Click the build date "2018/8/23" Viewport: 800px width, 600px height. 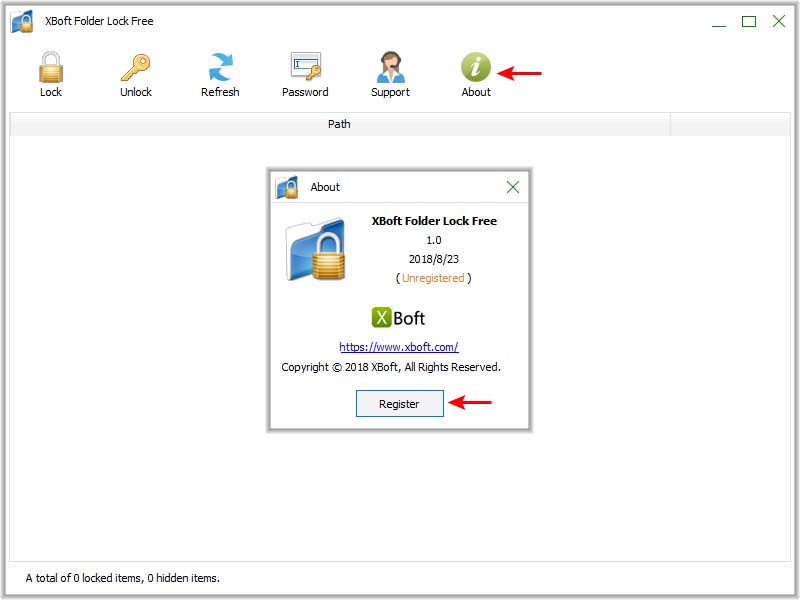[434, 259]
